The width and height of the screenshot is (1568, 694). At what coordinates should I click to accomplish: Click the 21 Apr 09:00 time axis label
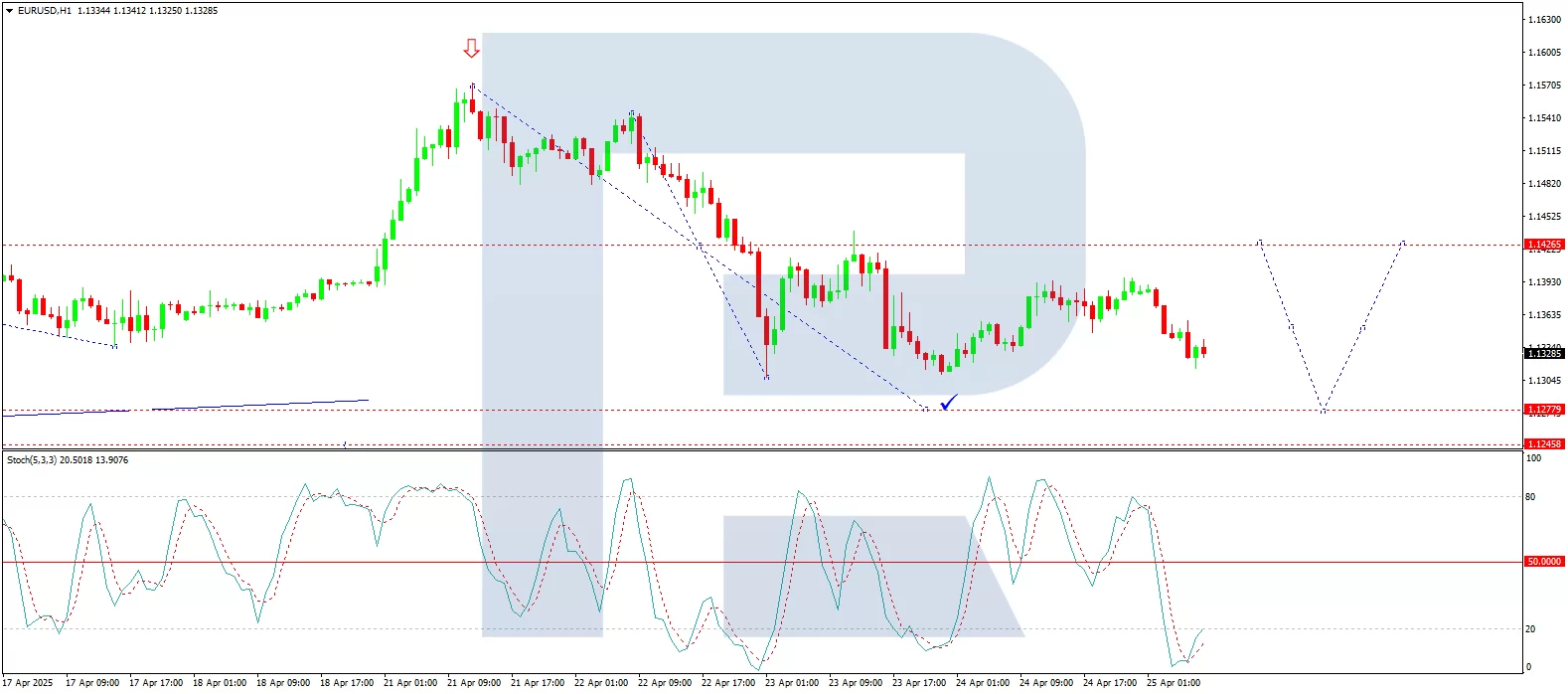click(474, 683)
